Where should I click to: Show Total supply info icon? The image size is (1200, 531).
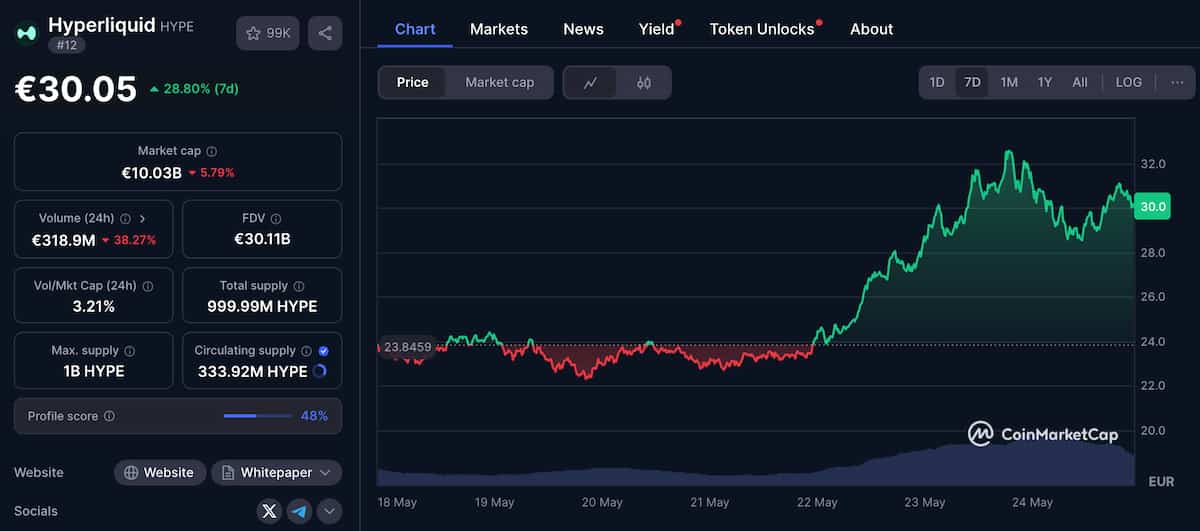point(298,286)
